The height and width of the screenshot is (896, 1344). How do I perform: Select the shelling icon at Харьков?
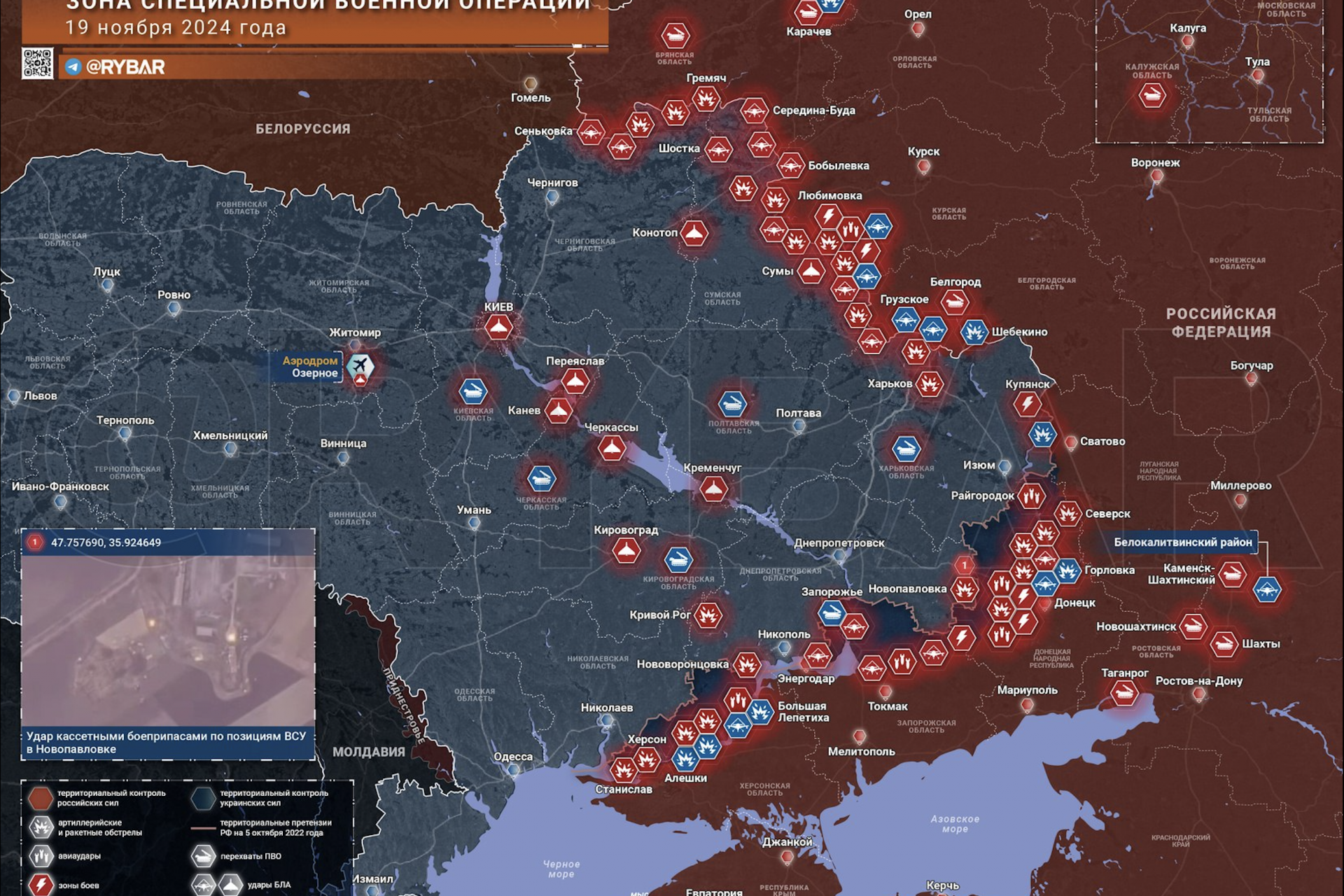point(930,384)
